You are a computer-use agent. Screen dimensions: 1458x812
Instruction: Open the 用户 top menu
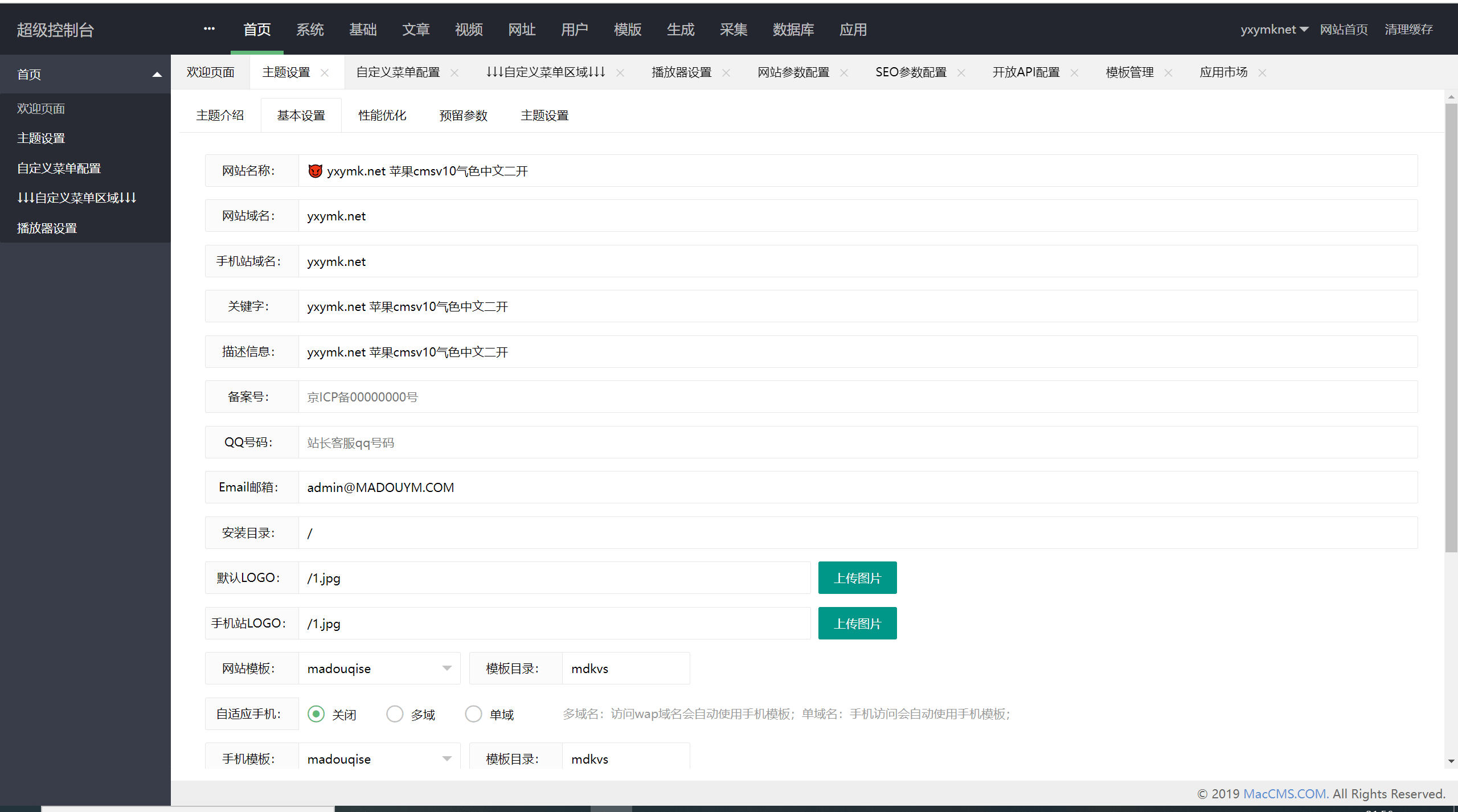[575, 30]
